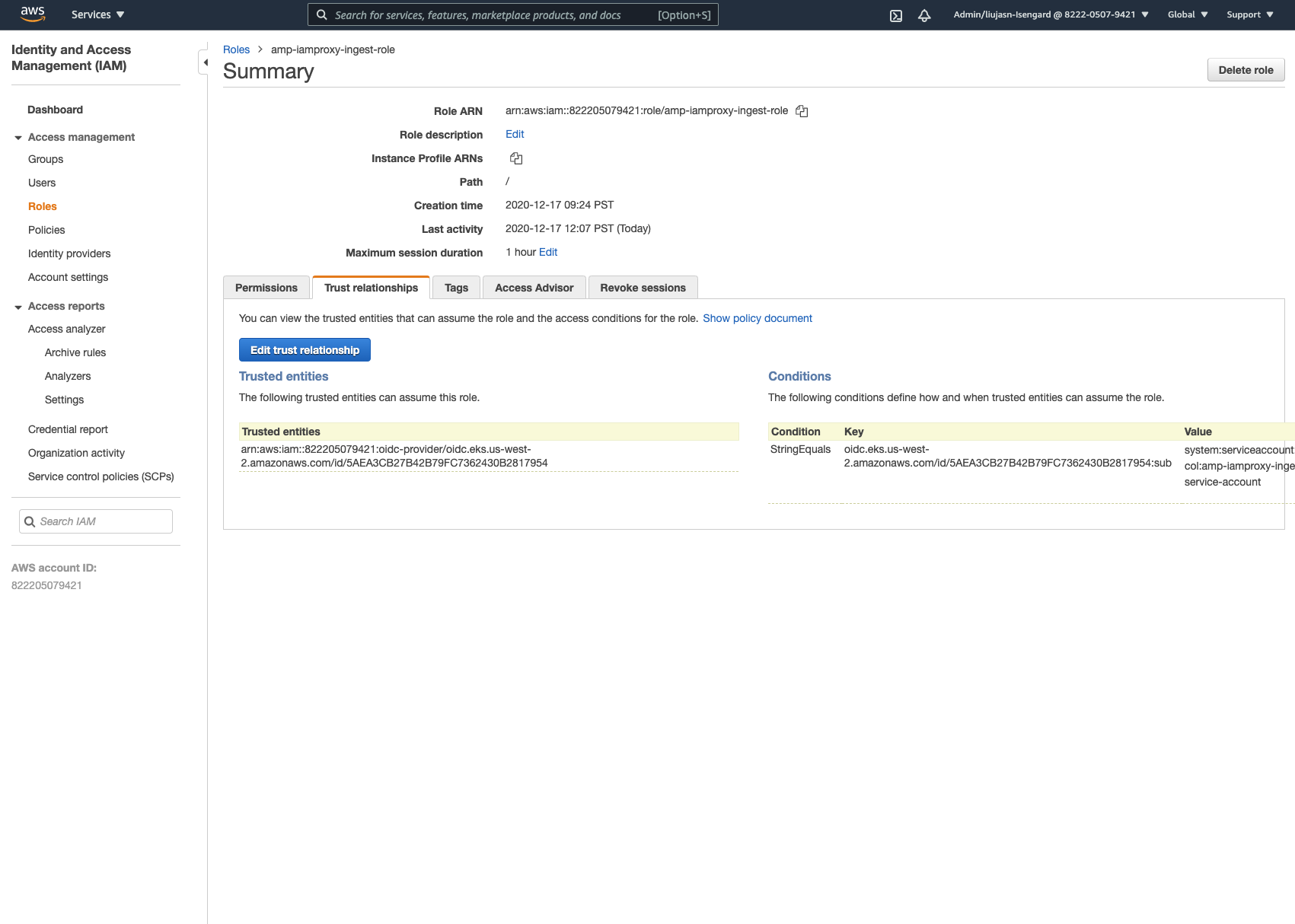This screenshot has width=1295, height=924.
Task: Open the Admin account dropdown
Action: pos(1051,14)
